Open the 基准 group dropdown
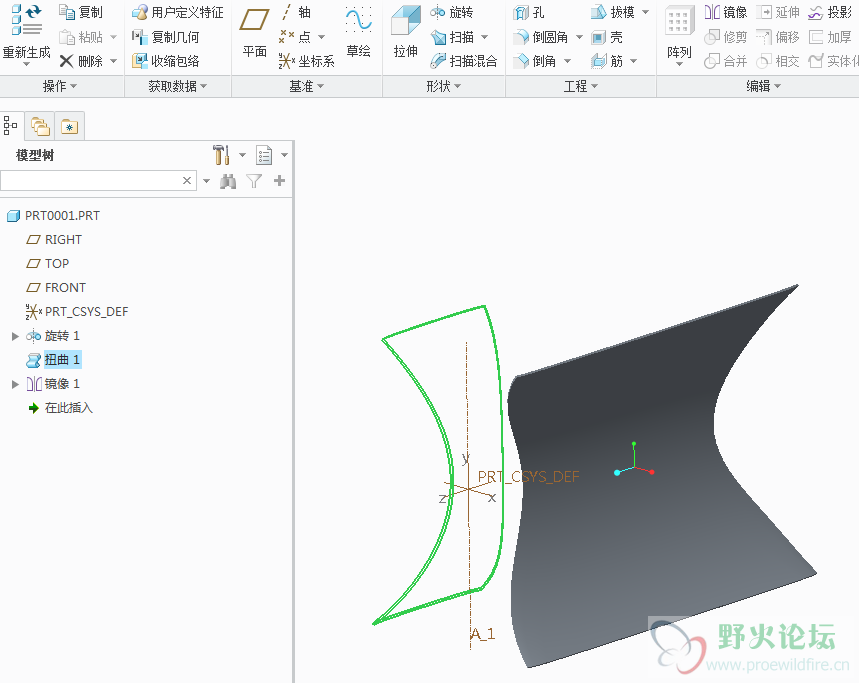The height and width of the screenshot is (683, 859). click(x=307, y=86)
